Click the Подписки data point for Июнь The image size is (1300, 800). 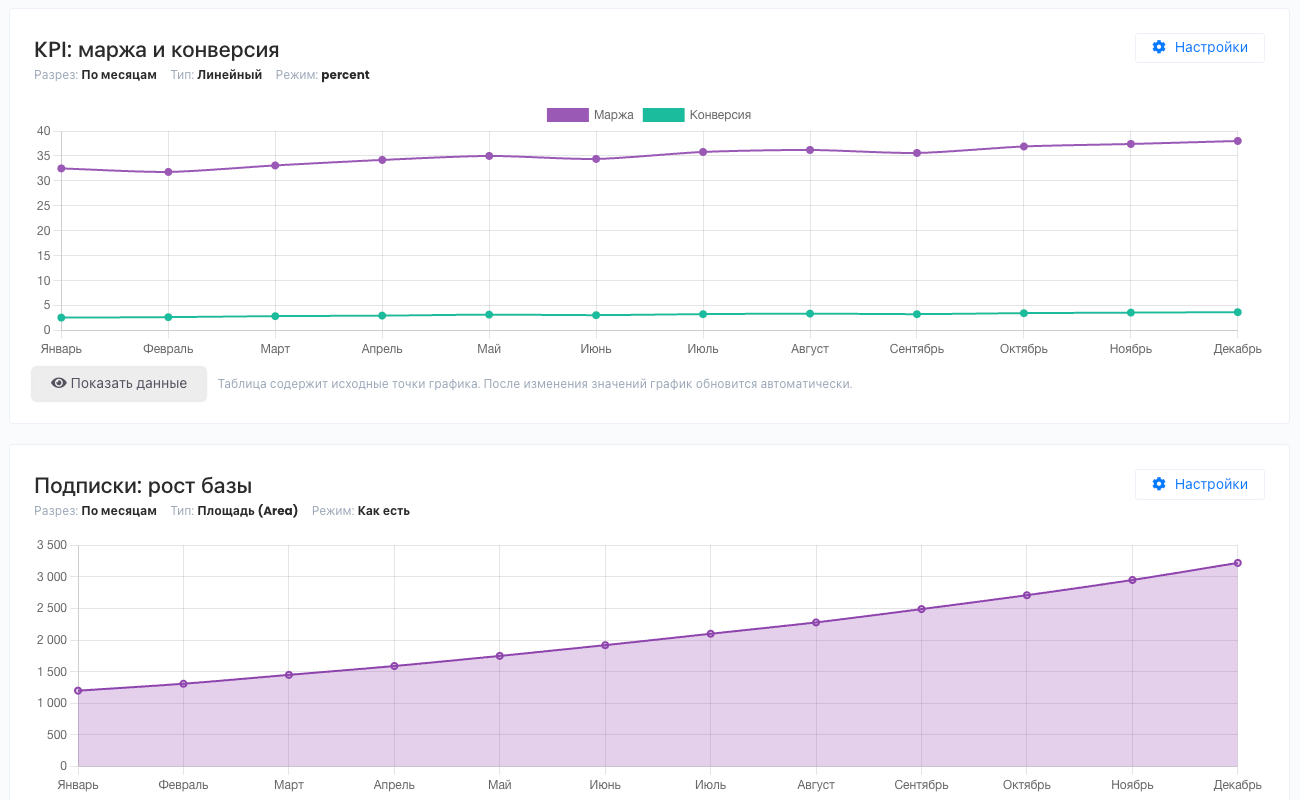605,645
